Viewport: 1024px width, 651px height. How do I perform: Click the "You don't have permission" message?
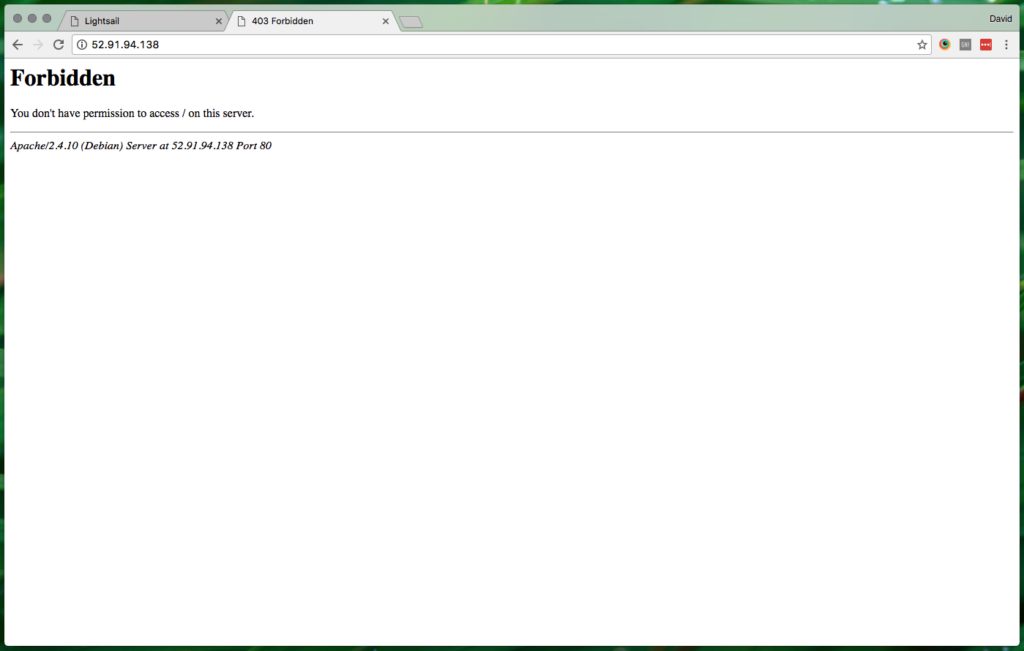click(132, 113)
